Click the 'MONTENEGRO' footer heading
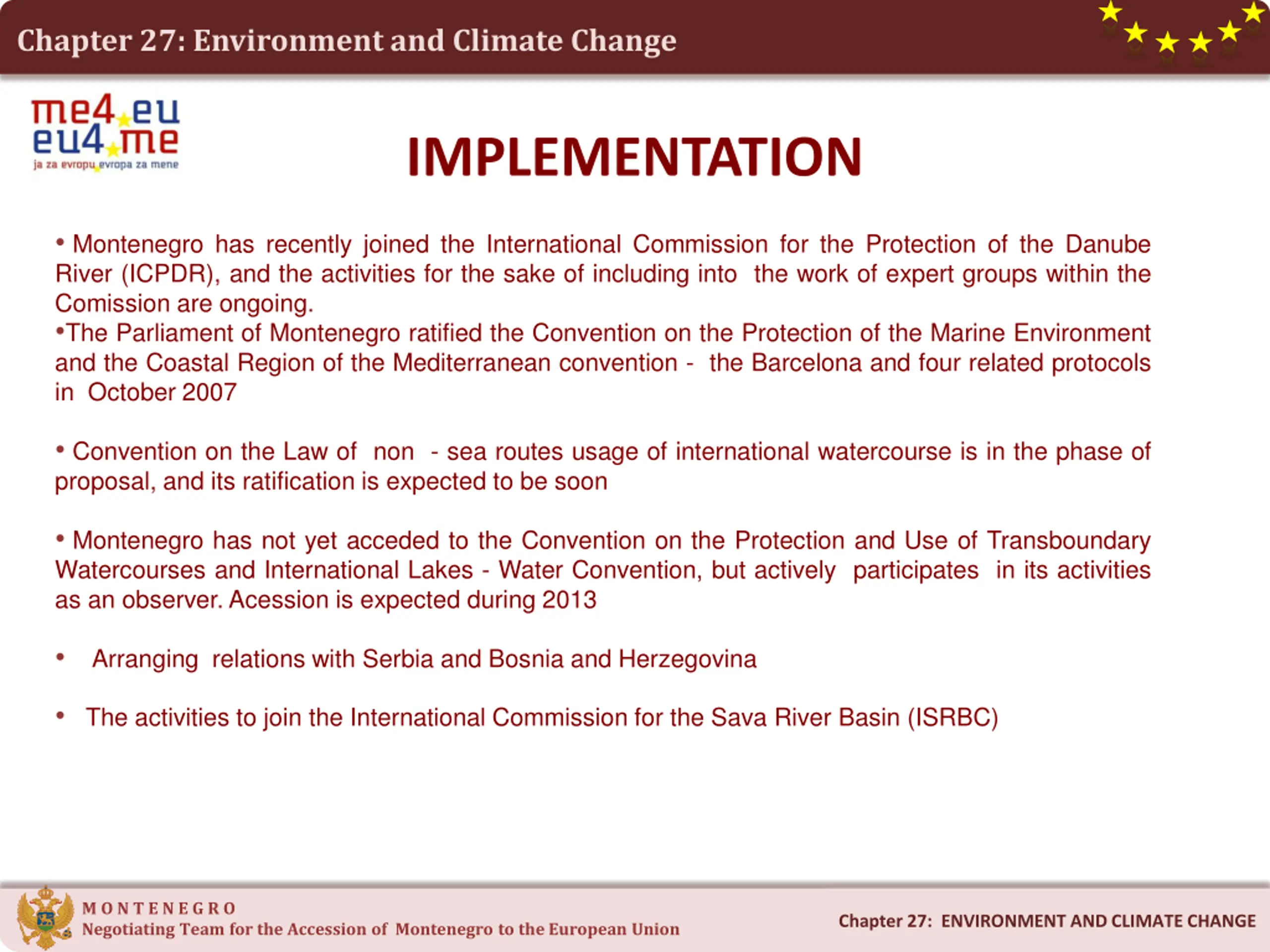 pos(159,908)
